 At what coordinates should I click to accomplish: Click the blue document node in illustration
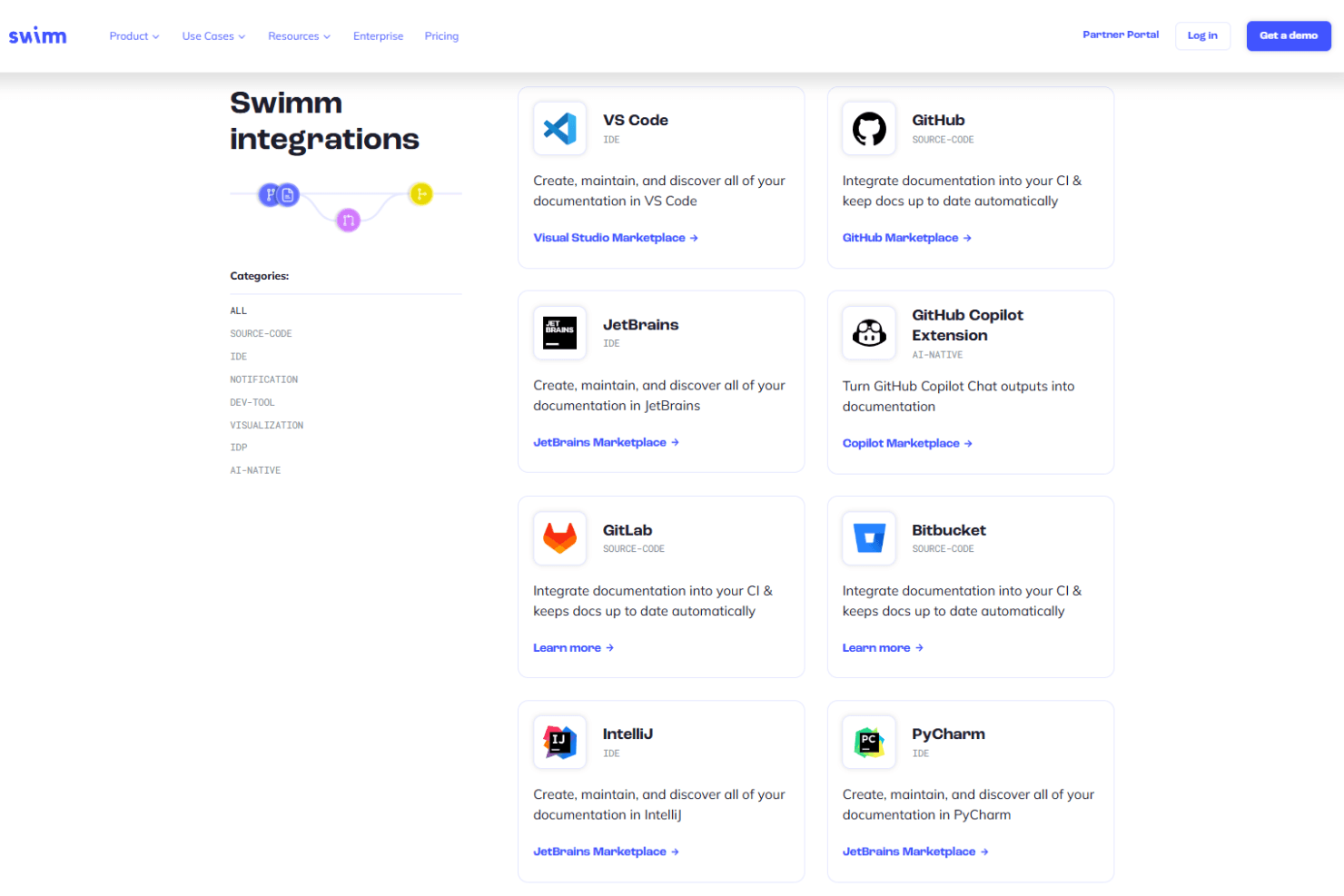coord(288,194)
